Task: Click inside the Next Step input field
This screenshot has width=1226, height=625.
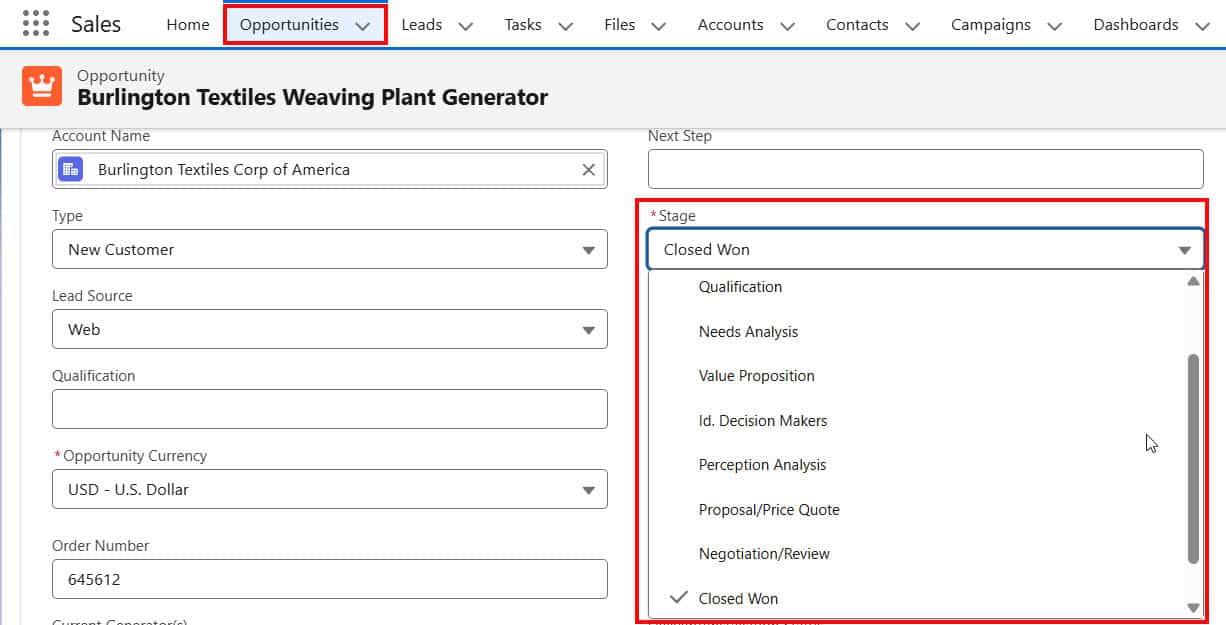Action: click(926, 168)
